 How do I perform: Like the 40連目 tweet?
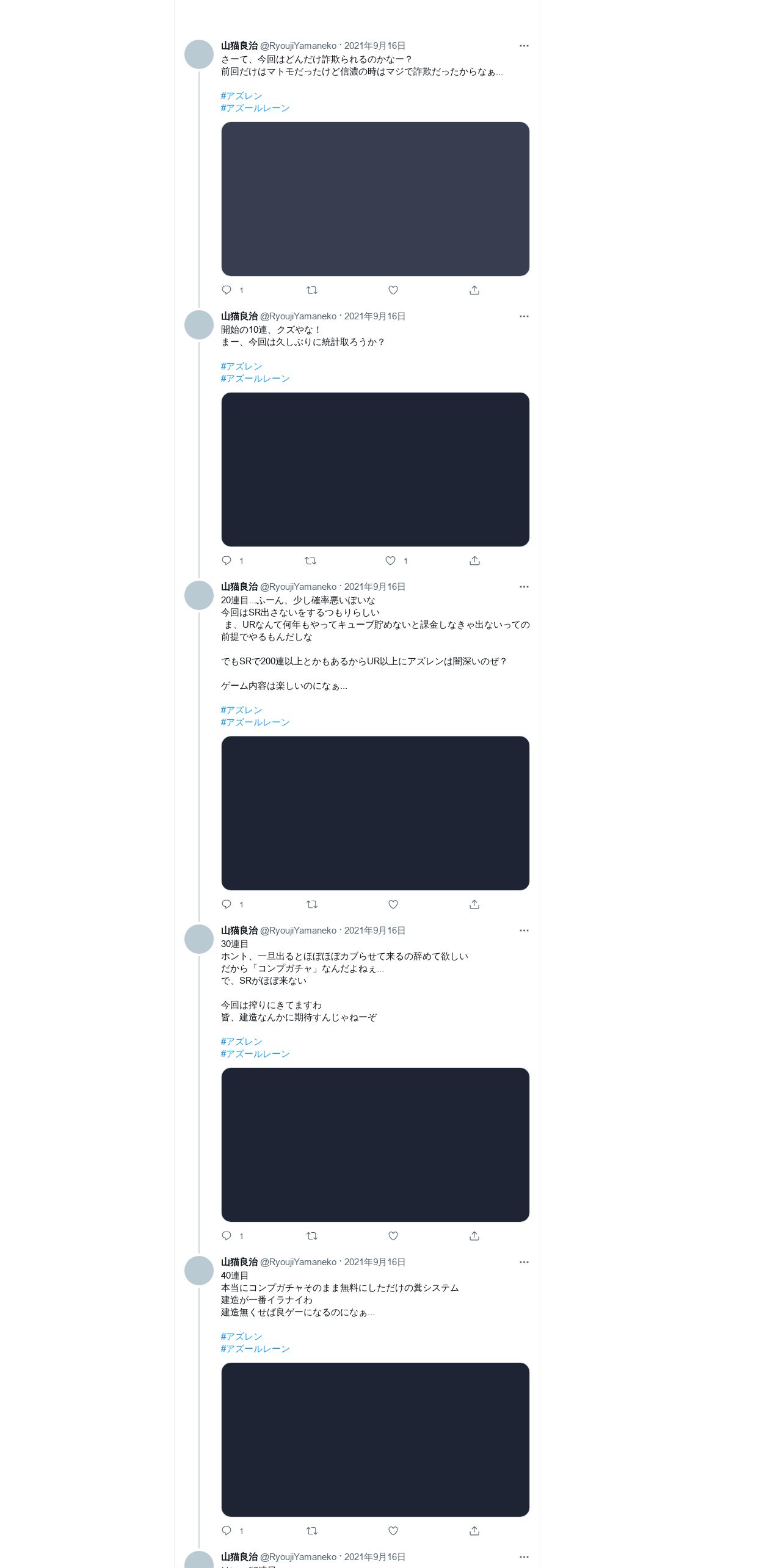(x=393, y=1531)
